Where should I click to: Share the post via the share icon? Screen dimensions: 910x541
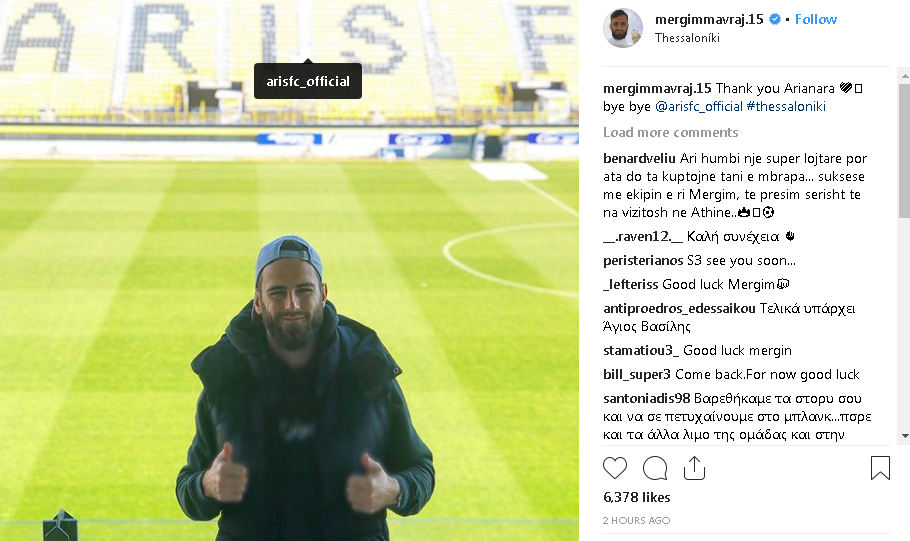pyautogui.click(x=694, y=468)
